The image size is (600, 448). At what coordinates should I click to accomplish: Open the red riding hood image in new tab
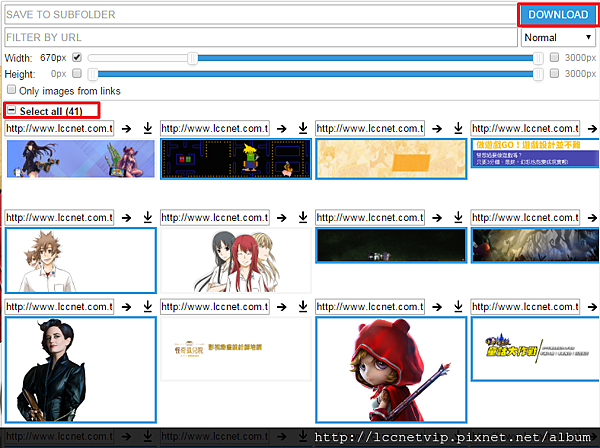point(437,307)
